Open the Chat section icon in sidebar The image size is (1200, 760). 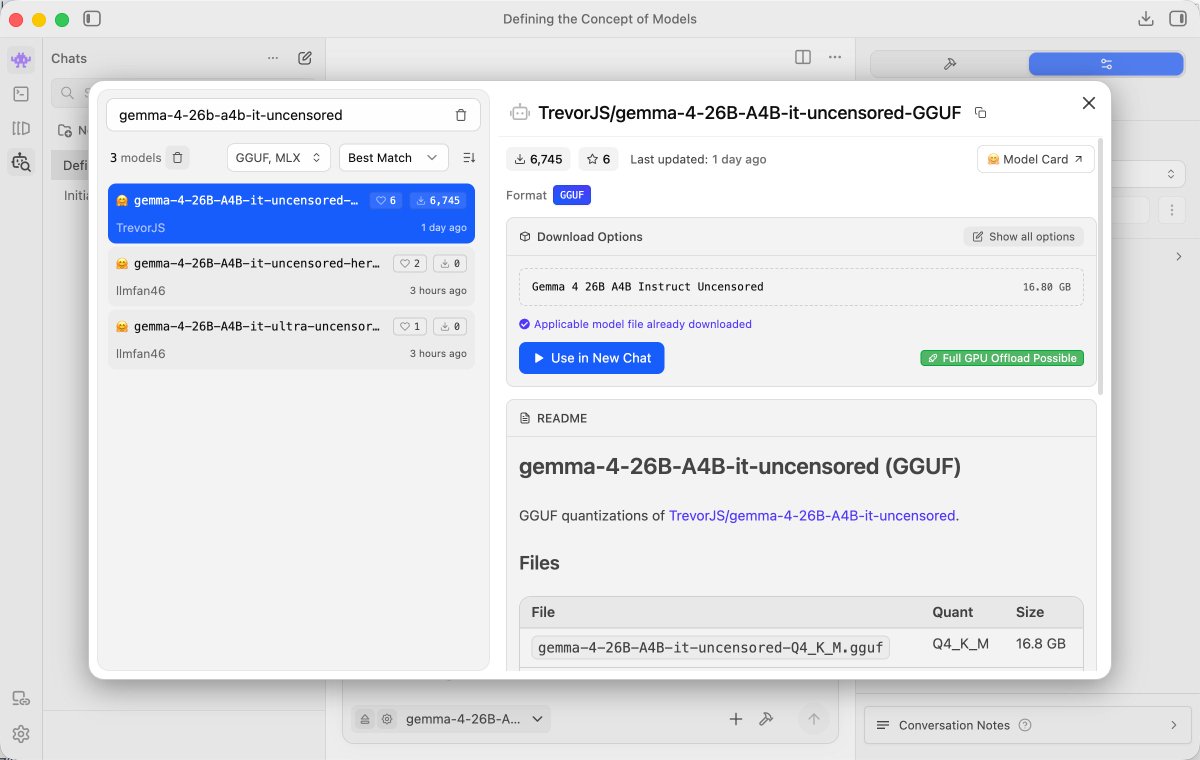pyautogui.click(x=21, y=60)
